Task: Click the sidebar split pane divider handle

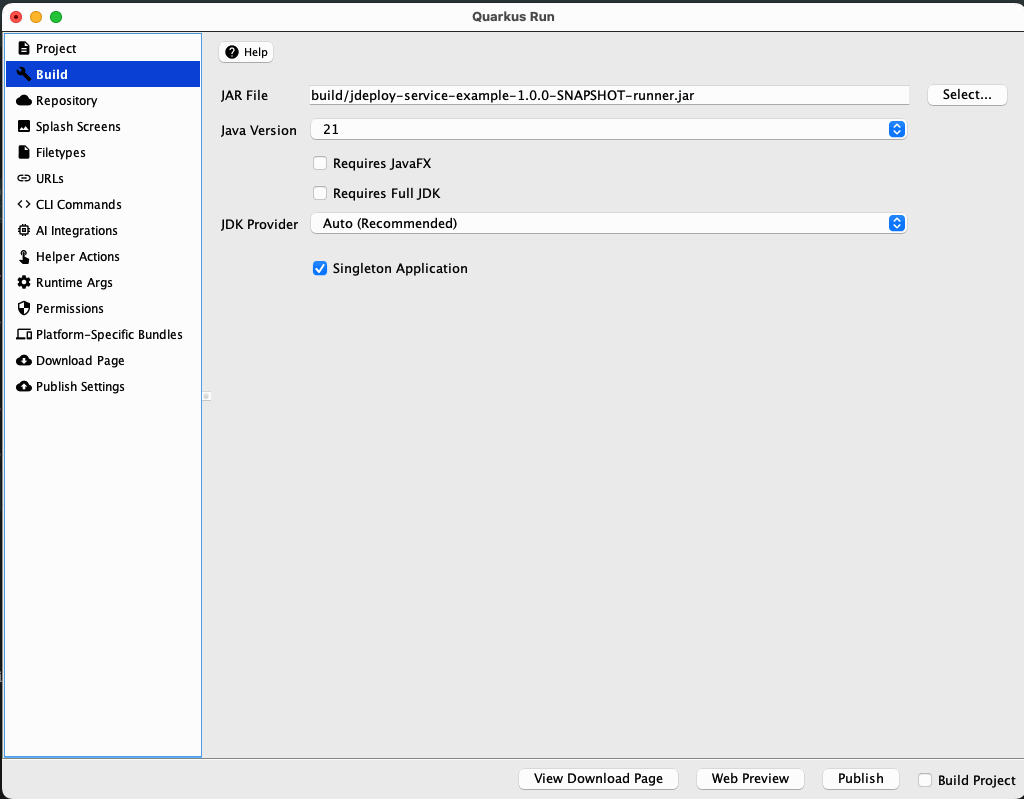Action: (x=206, y=396)
